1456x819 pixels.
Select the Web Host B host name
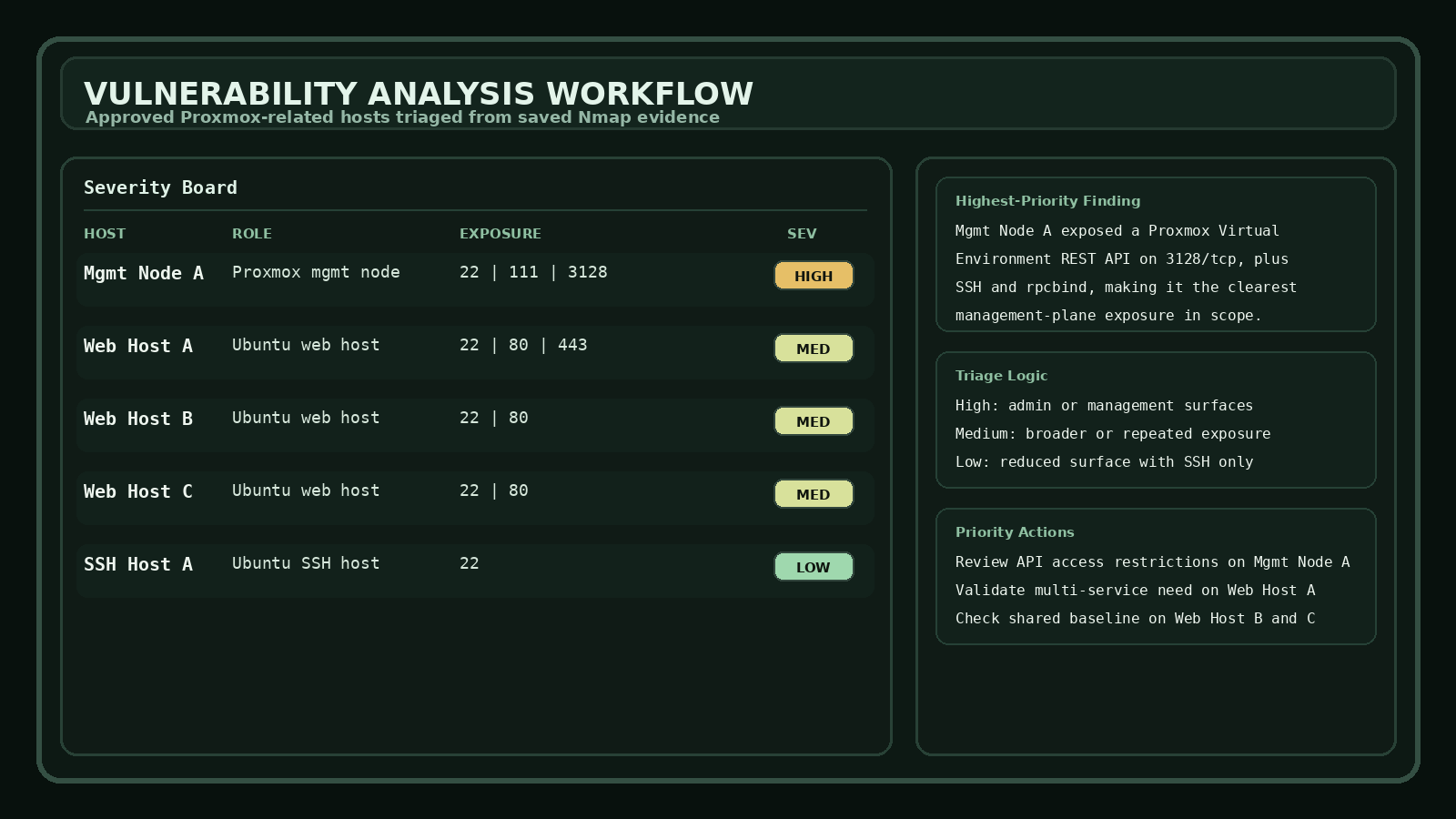point(138,419)
